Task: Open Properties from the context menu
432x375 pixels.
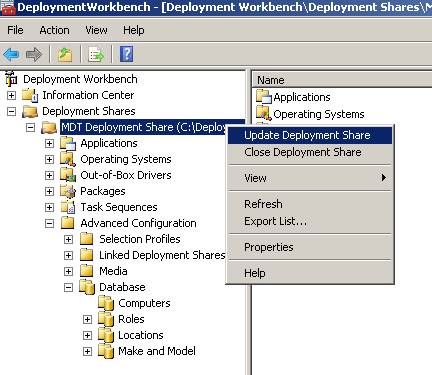Action: (310, 247)
